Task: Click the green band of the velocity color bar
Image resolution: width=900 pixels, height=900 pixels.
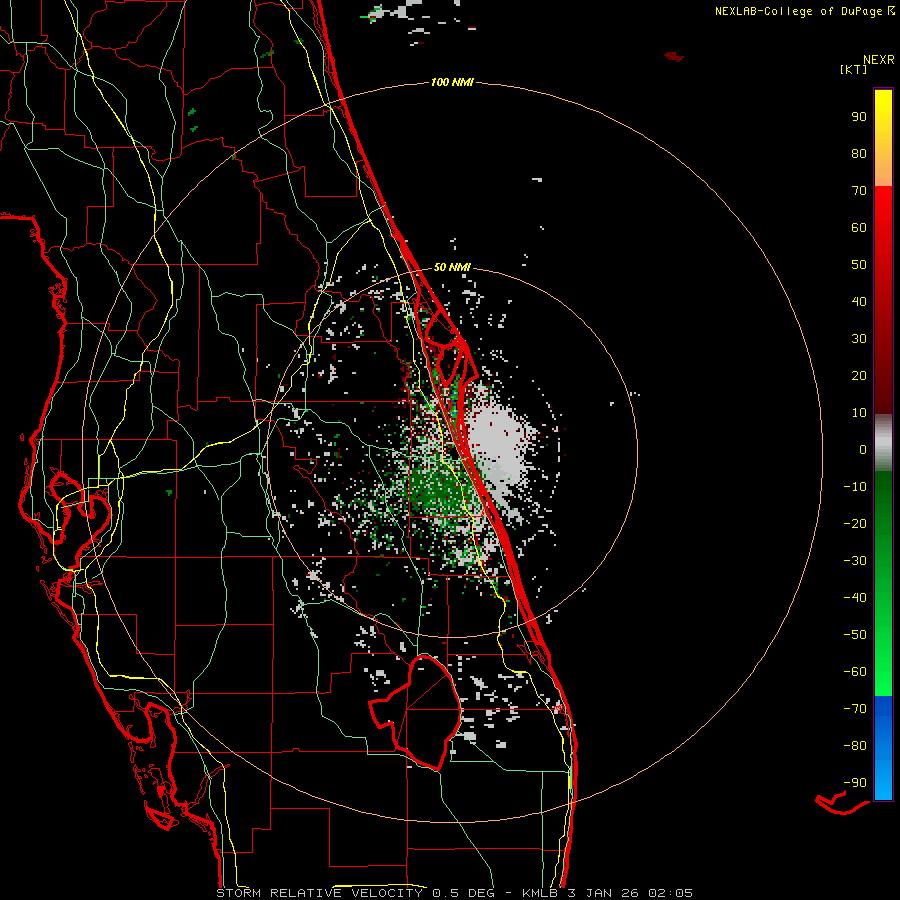Action: (x=883, y=584)
